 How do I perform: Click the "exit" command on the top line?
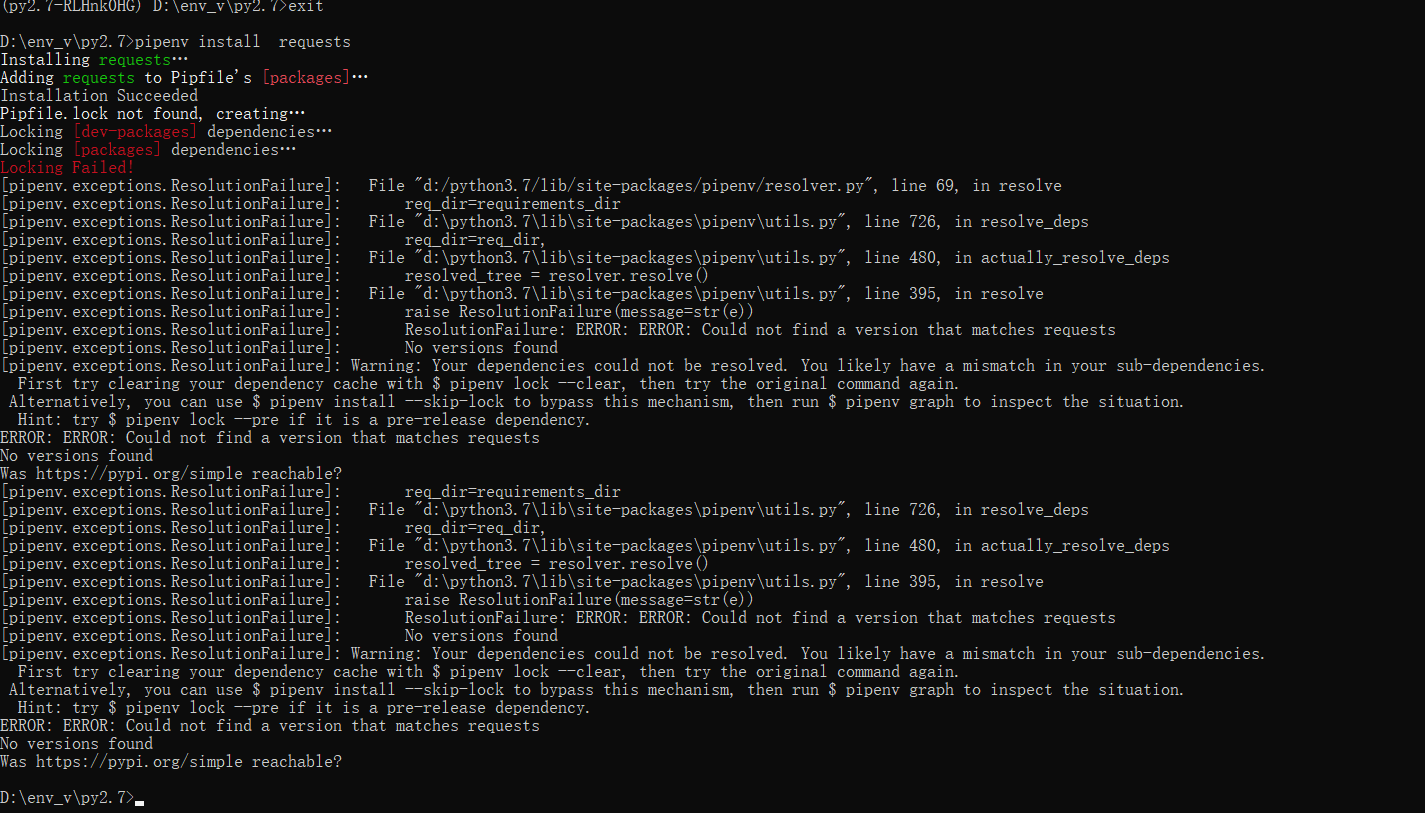pos(305,6)
